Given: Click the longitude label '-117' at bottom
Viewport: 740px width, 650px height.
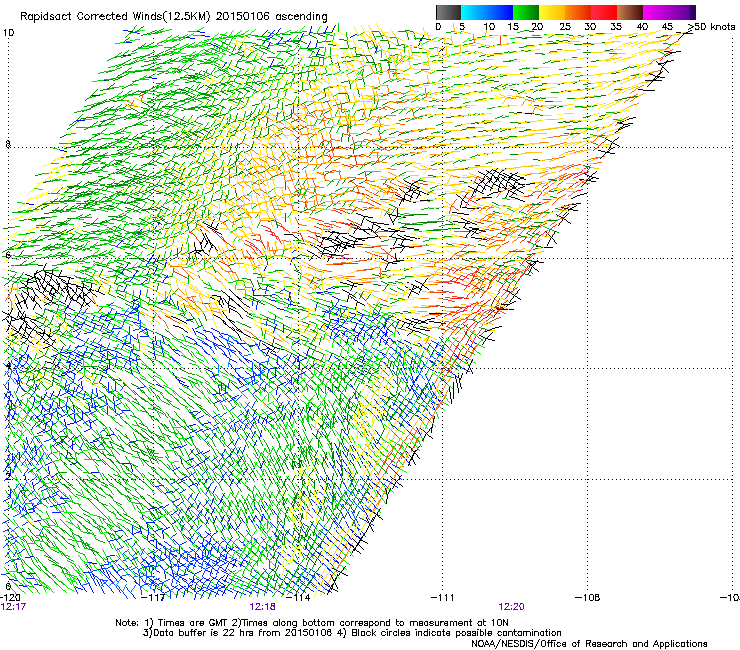Looking at the screenshot, I should pos(154,597).
